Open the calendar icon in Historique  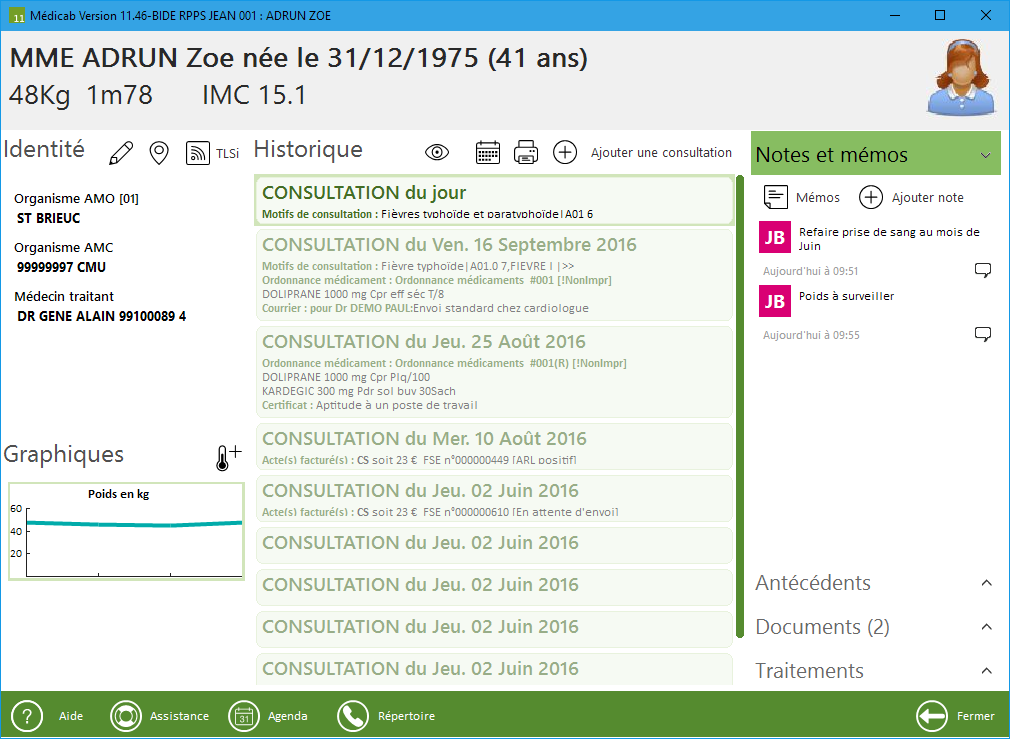pyautogui.click(x=487, y=152)
